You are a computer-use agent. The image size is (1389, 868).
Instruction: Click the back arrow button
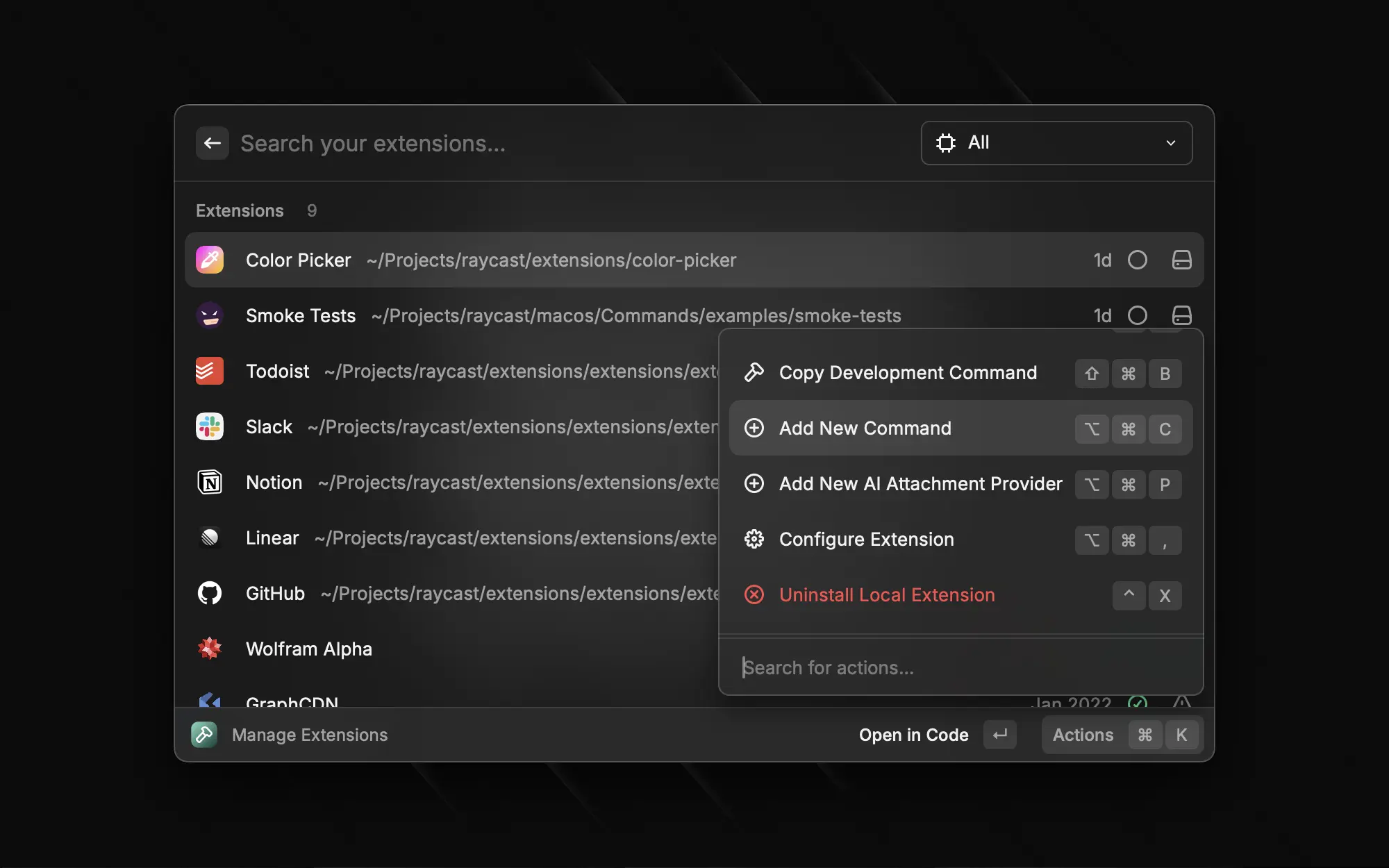(x=212, y=143)
